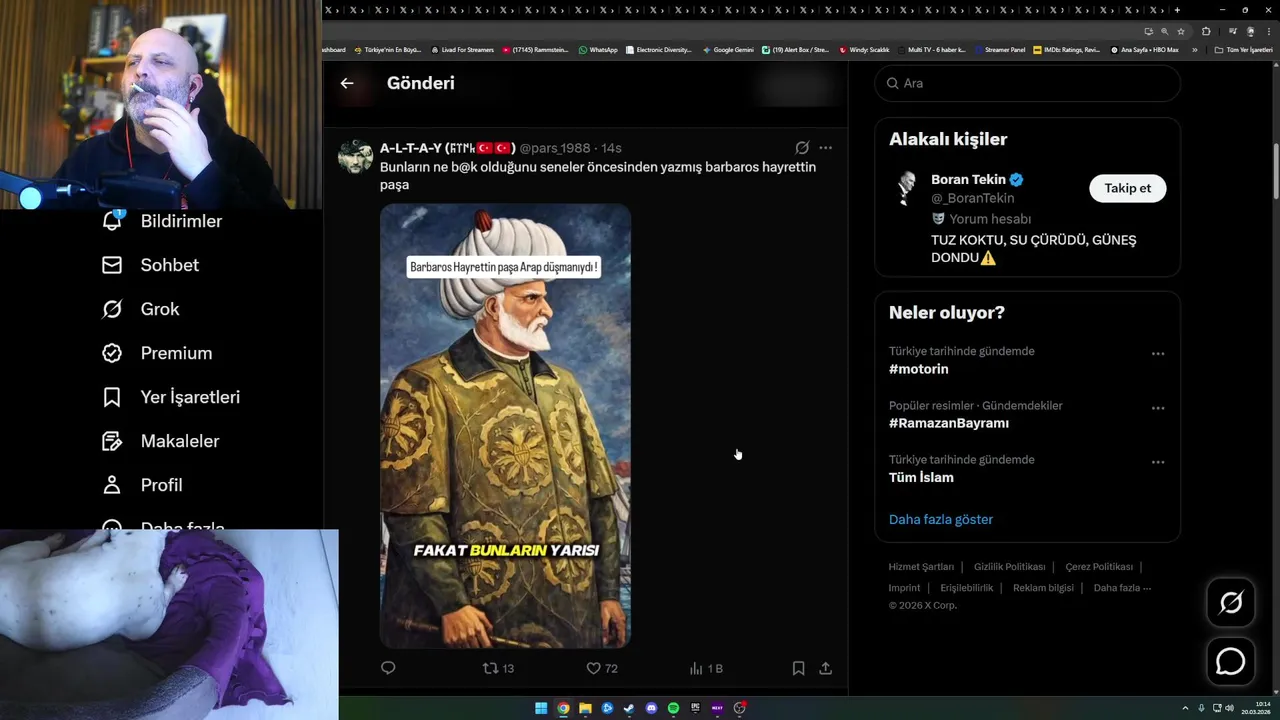Open Bildirimler in the X sidebar
The image size is (1280, 720).
tap(162, 221)
